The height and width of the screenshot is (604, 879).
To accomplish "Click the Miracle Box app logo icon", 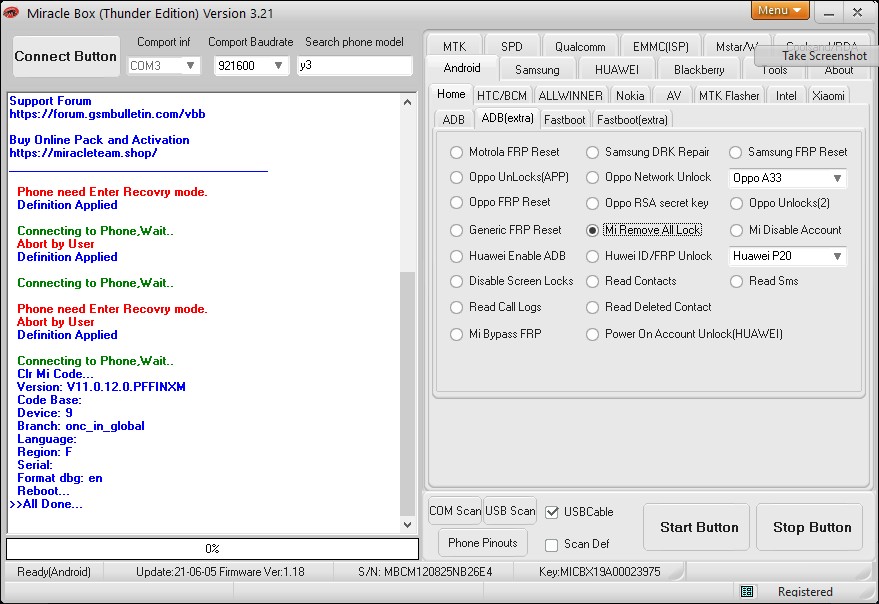I will (x=11, y=12).
